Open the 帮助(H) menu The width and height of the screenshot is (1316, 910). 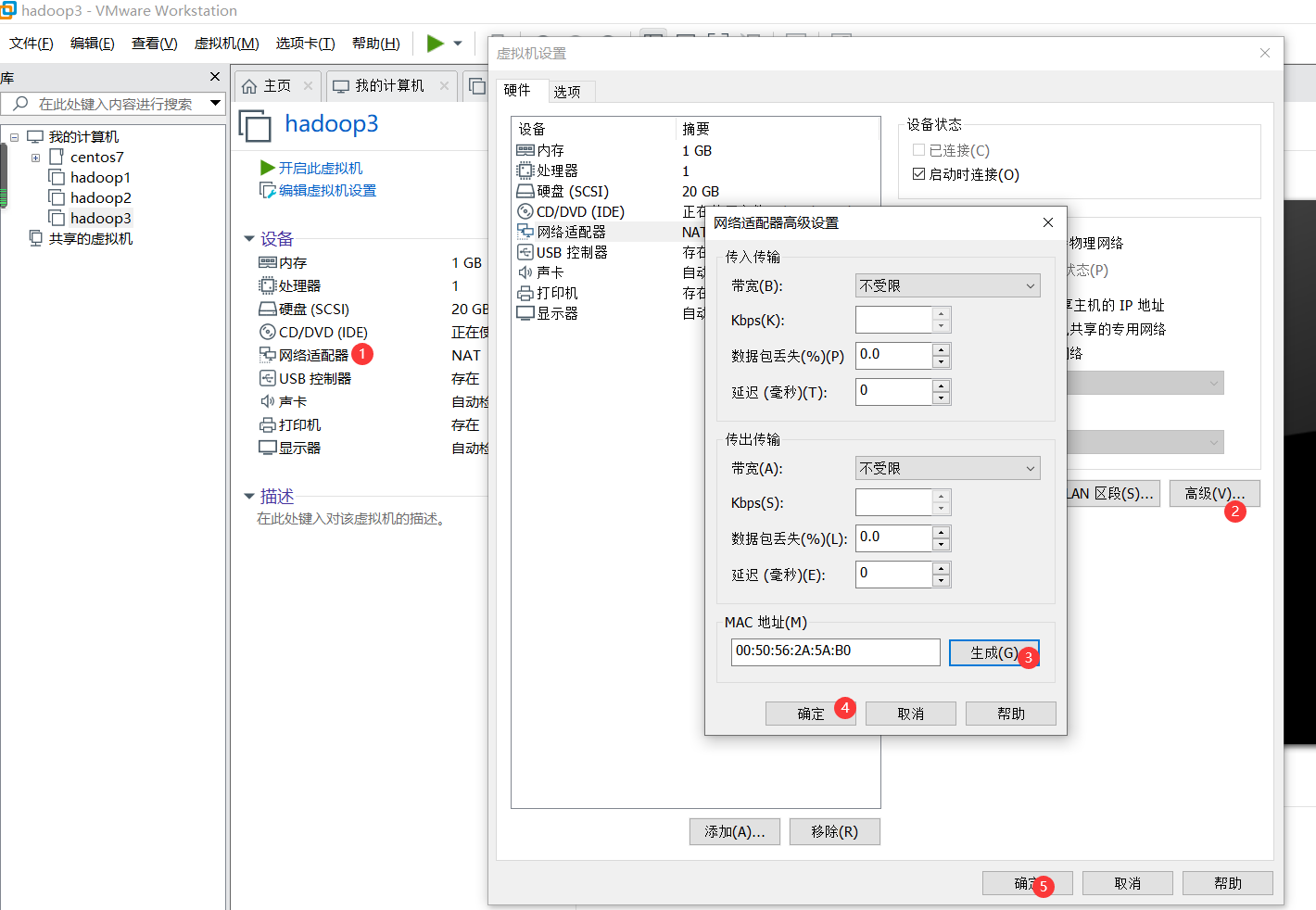(375, 44)
